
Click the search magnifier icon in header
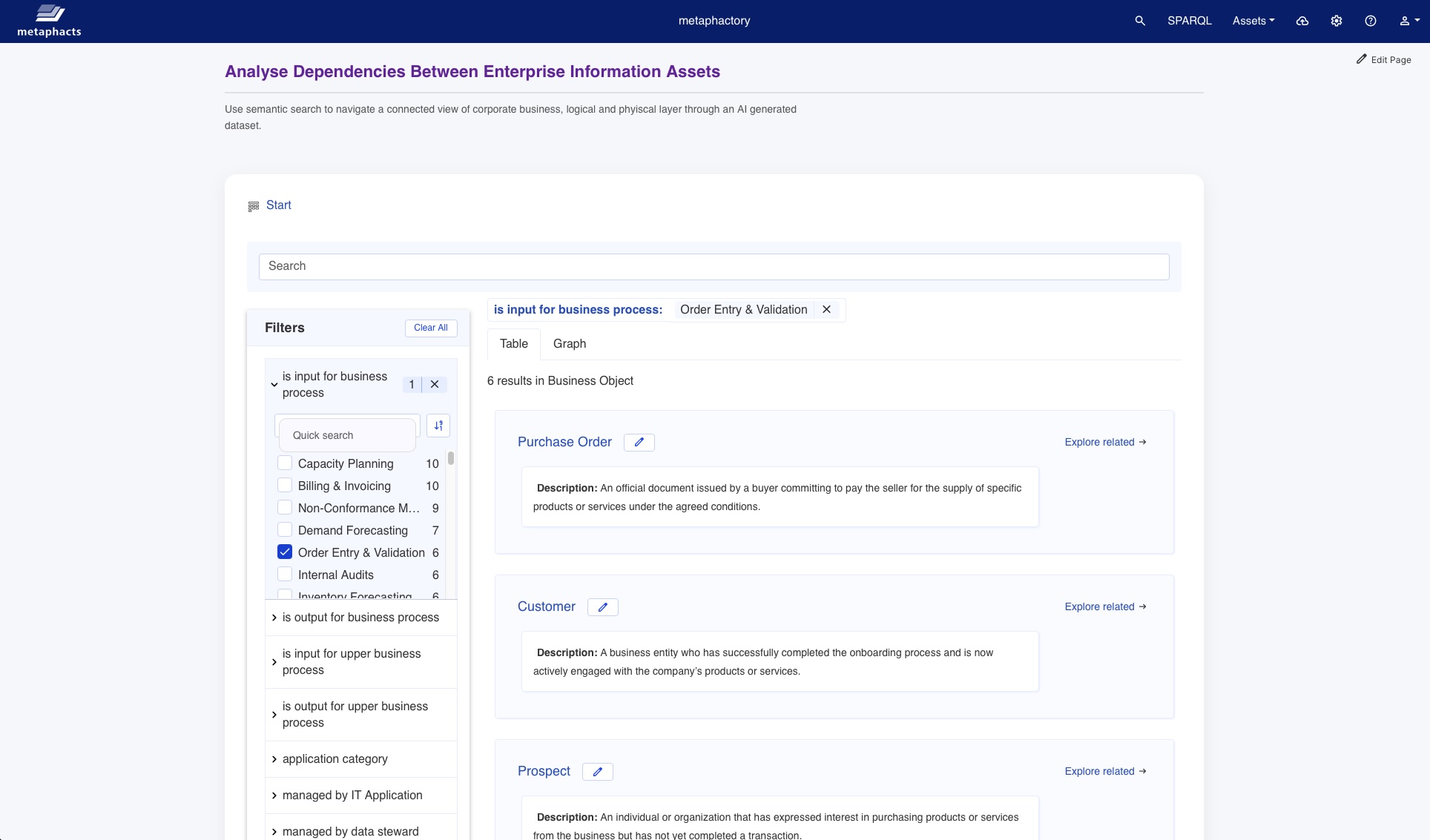coord(1140,21)
